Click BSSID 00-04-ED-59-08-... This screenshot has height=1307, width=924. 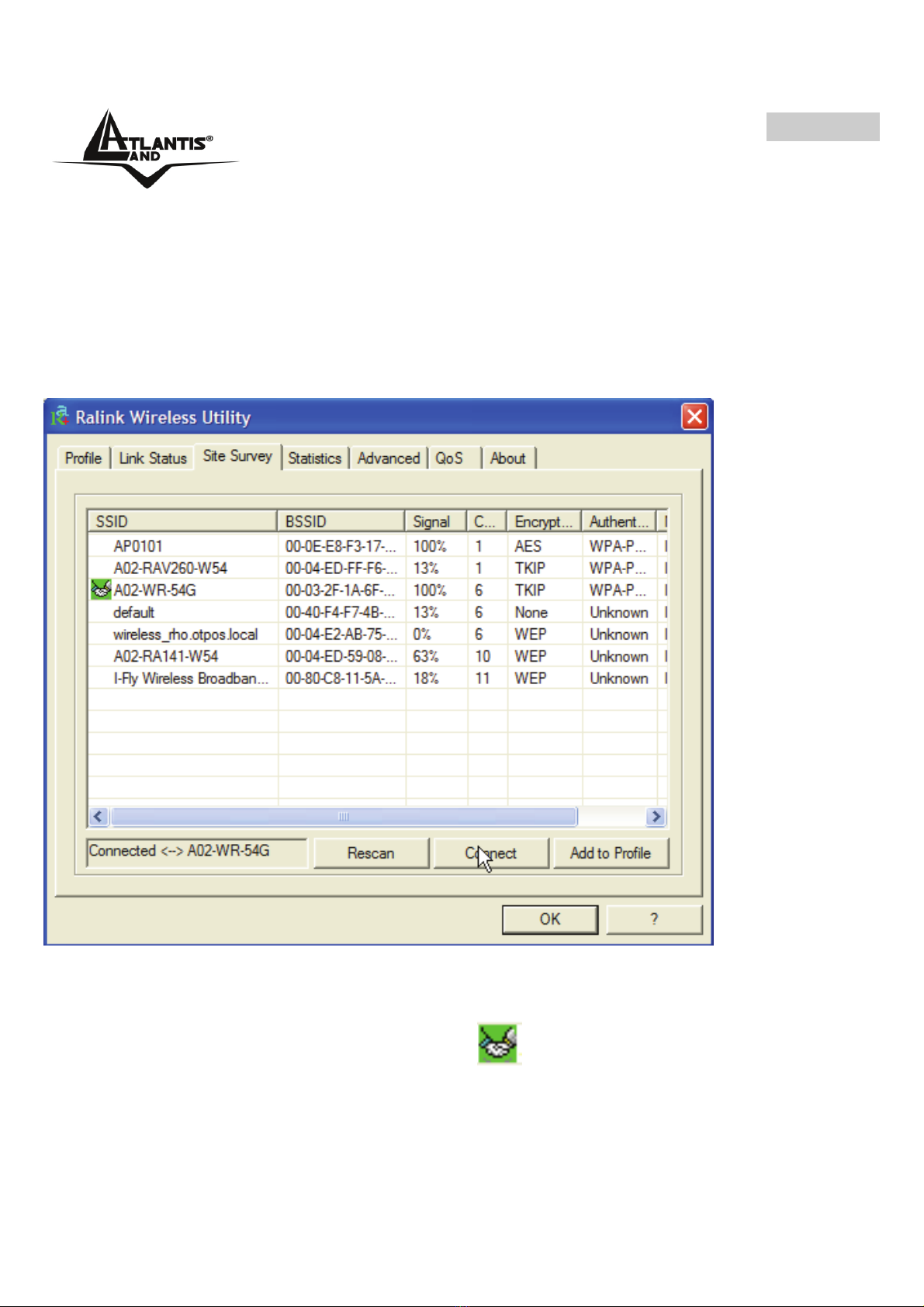341,656
